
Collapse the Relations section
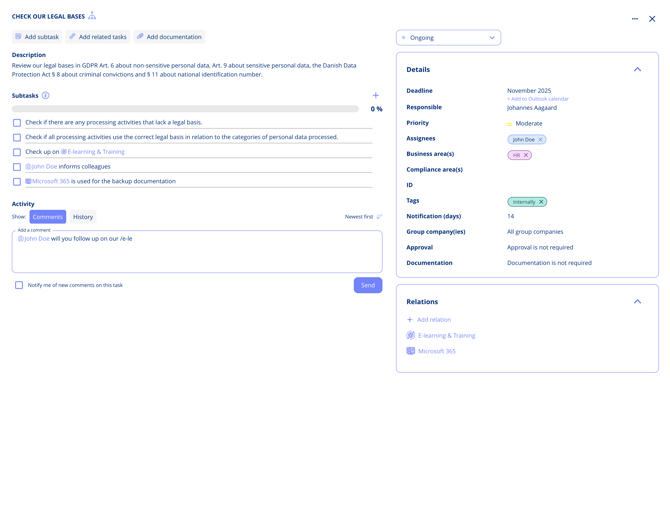638,302
